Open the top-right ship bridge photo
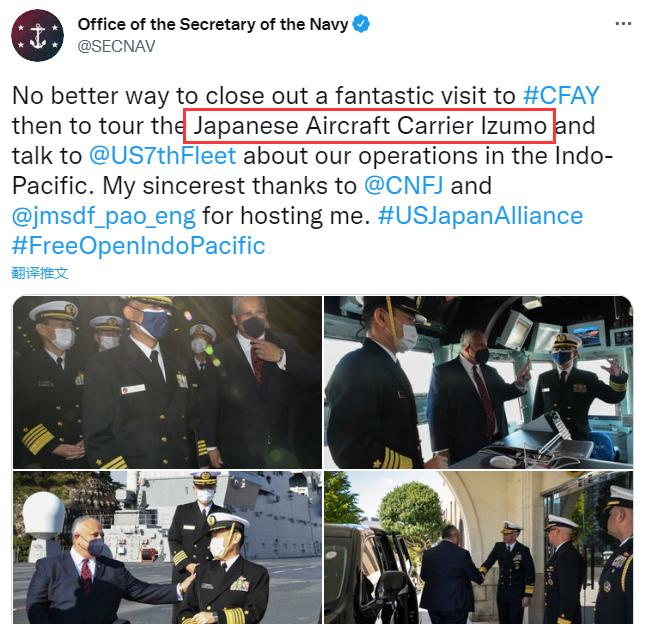The height and width of the screenshot is (624, 647). [478, 382]
